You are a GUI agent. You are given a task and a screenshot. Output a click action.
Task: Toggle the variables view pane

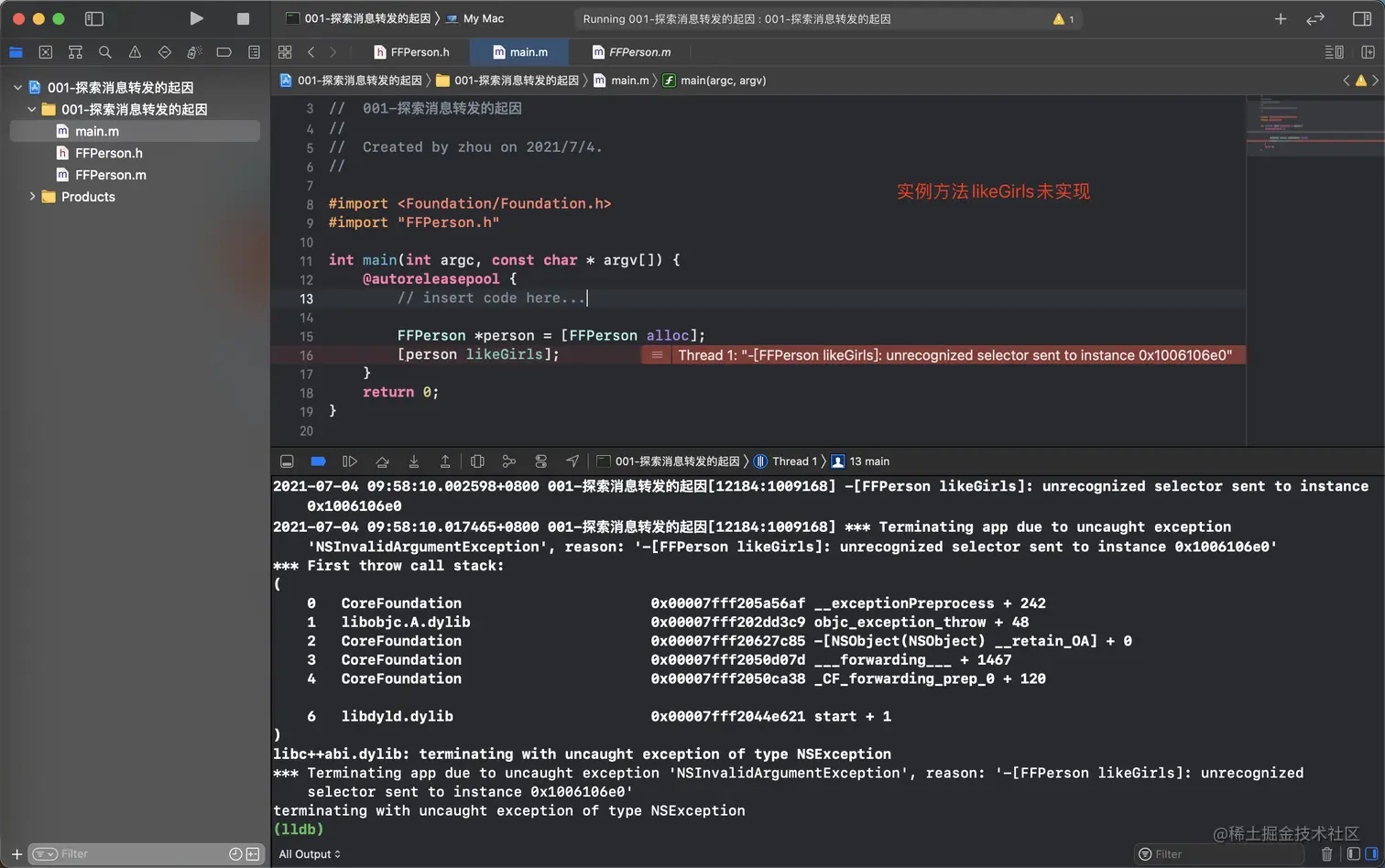[1353, 854]
